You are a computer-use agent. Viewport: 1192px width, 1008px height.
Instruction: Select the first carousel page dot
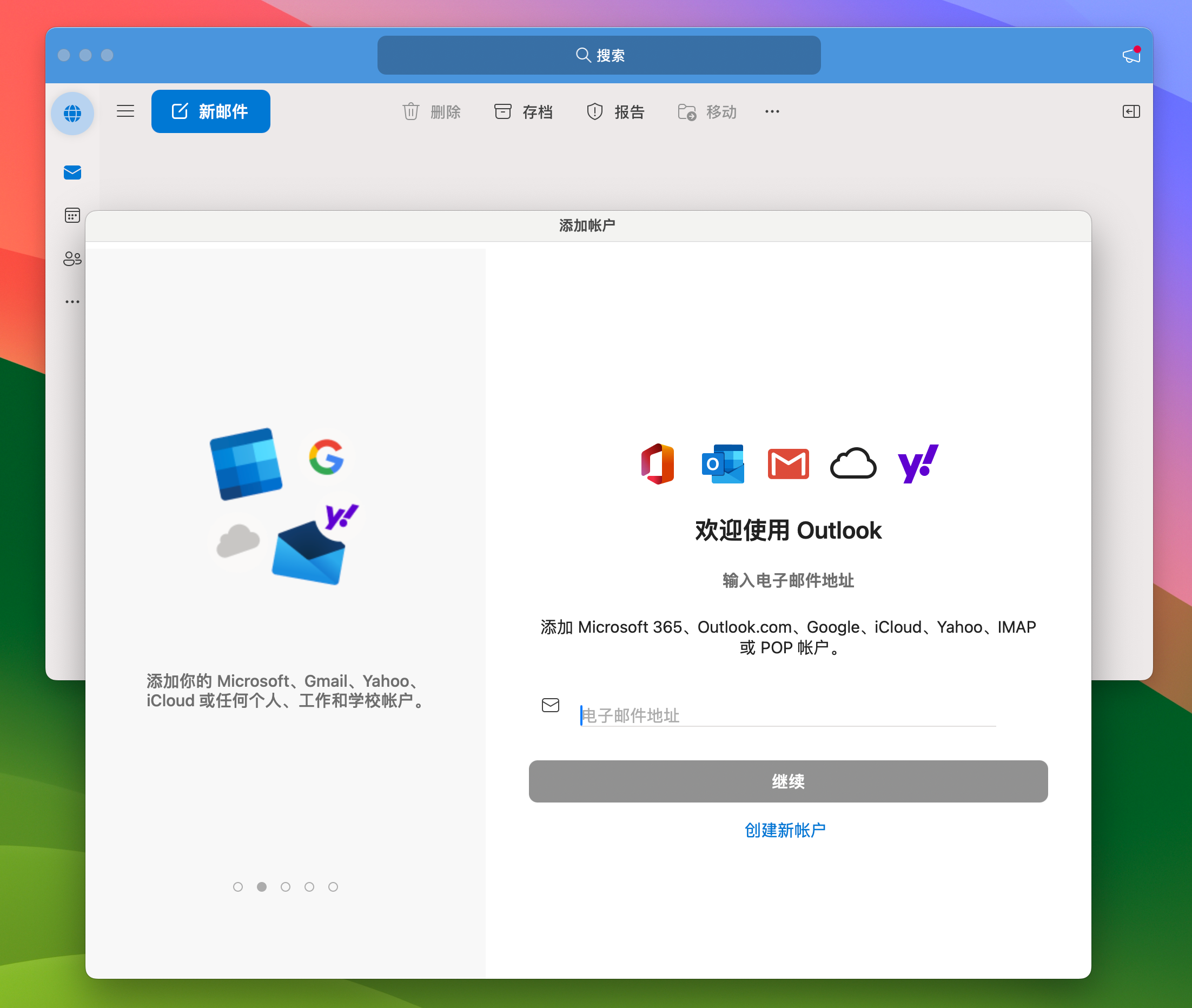238,886
